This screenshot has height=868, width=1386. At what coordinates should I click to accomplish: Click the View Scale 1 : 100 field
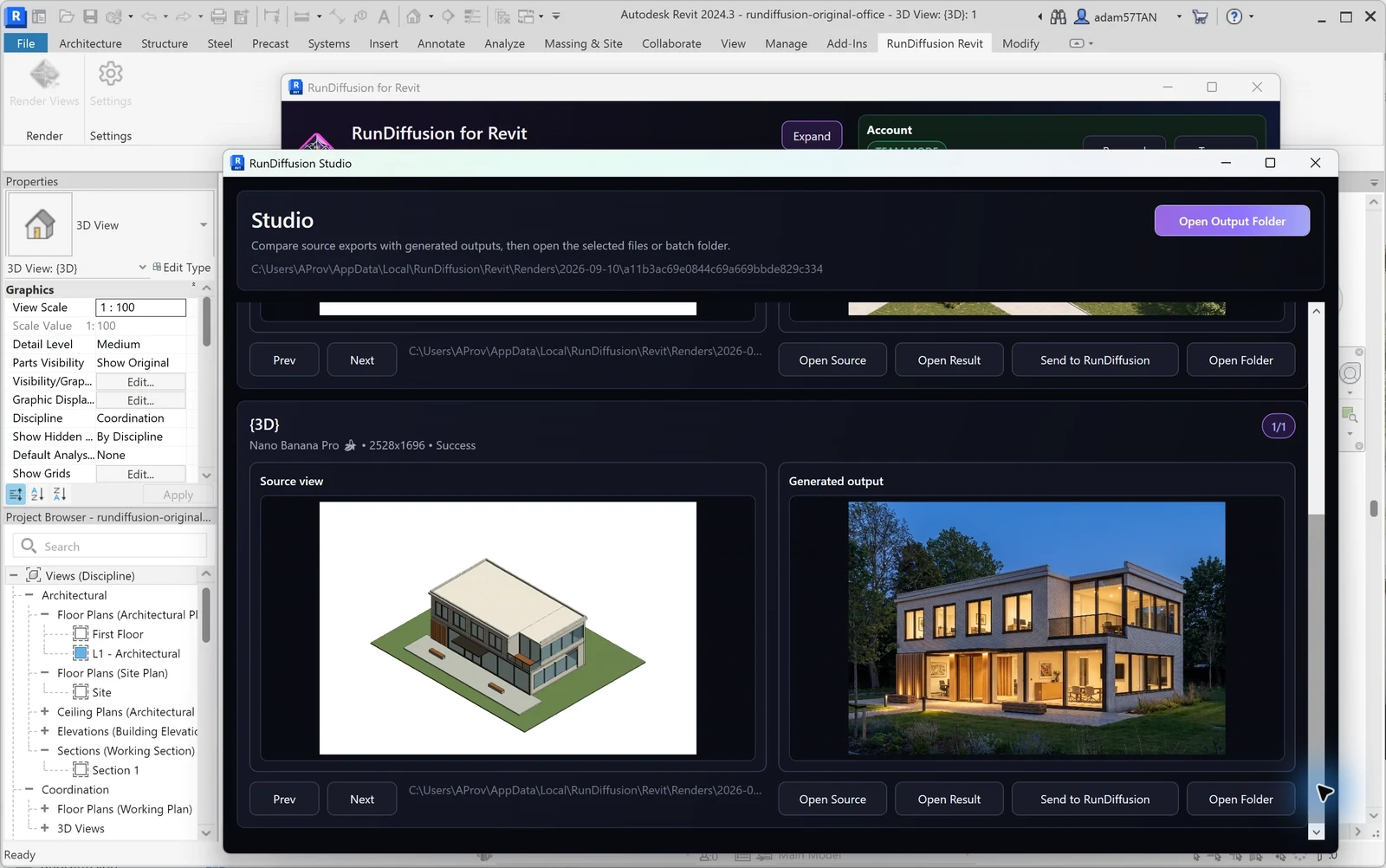pyautogui.click(x=140, y=308)
